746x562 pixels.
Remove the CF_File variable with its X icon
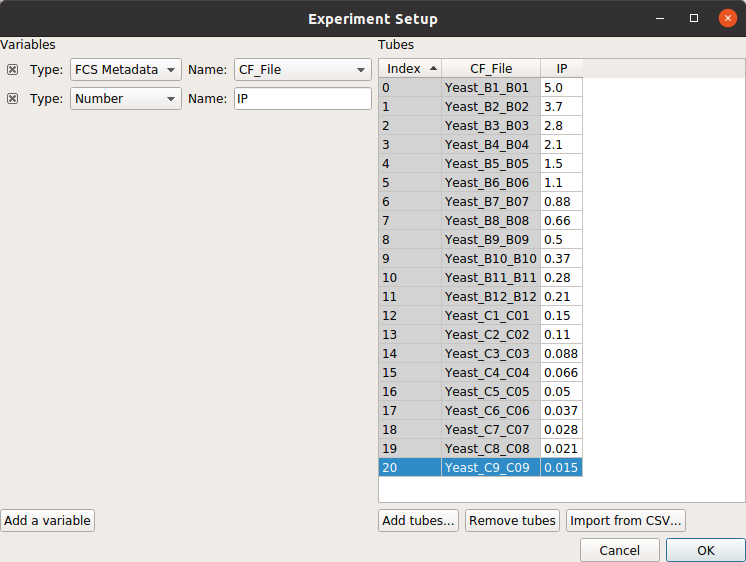pos(12,70)
